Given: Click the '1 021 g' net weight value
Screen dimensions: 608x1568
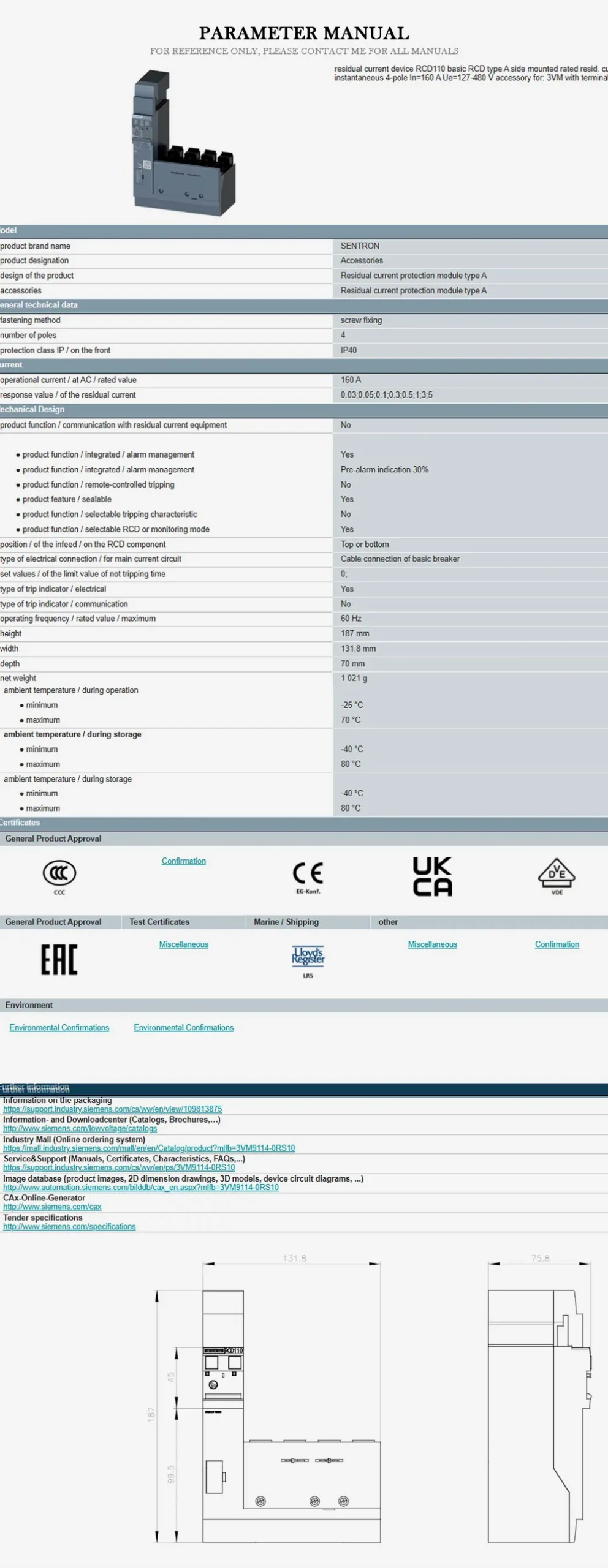Looking at the screenshot, I should tap(354, 679).
